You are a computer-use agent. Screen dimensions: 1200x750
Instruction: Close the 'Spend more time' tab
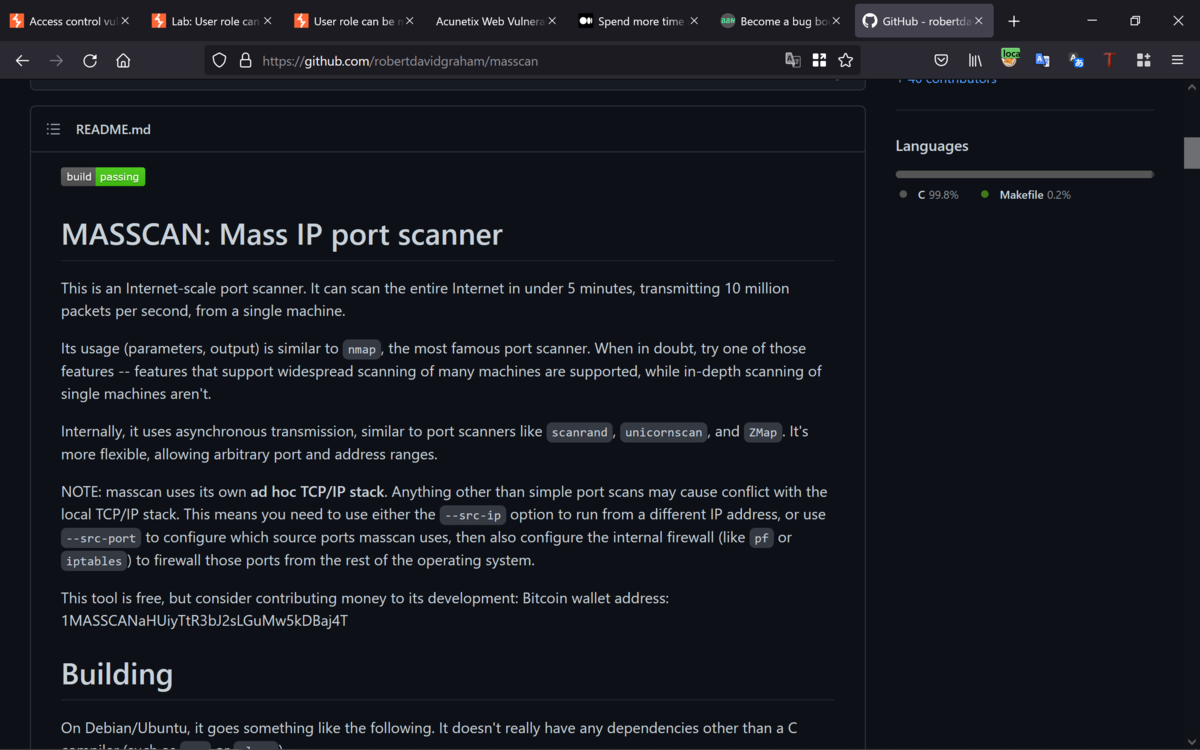[x=693, y=21]
